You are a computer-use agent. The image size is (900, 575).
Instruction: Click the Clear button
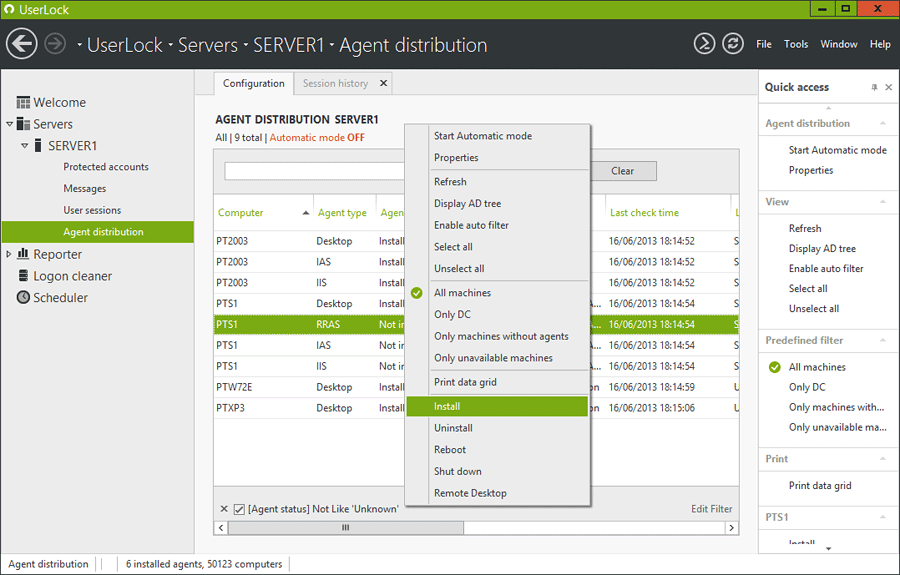point(622,171)
